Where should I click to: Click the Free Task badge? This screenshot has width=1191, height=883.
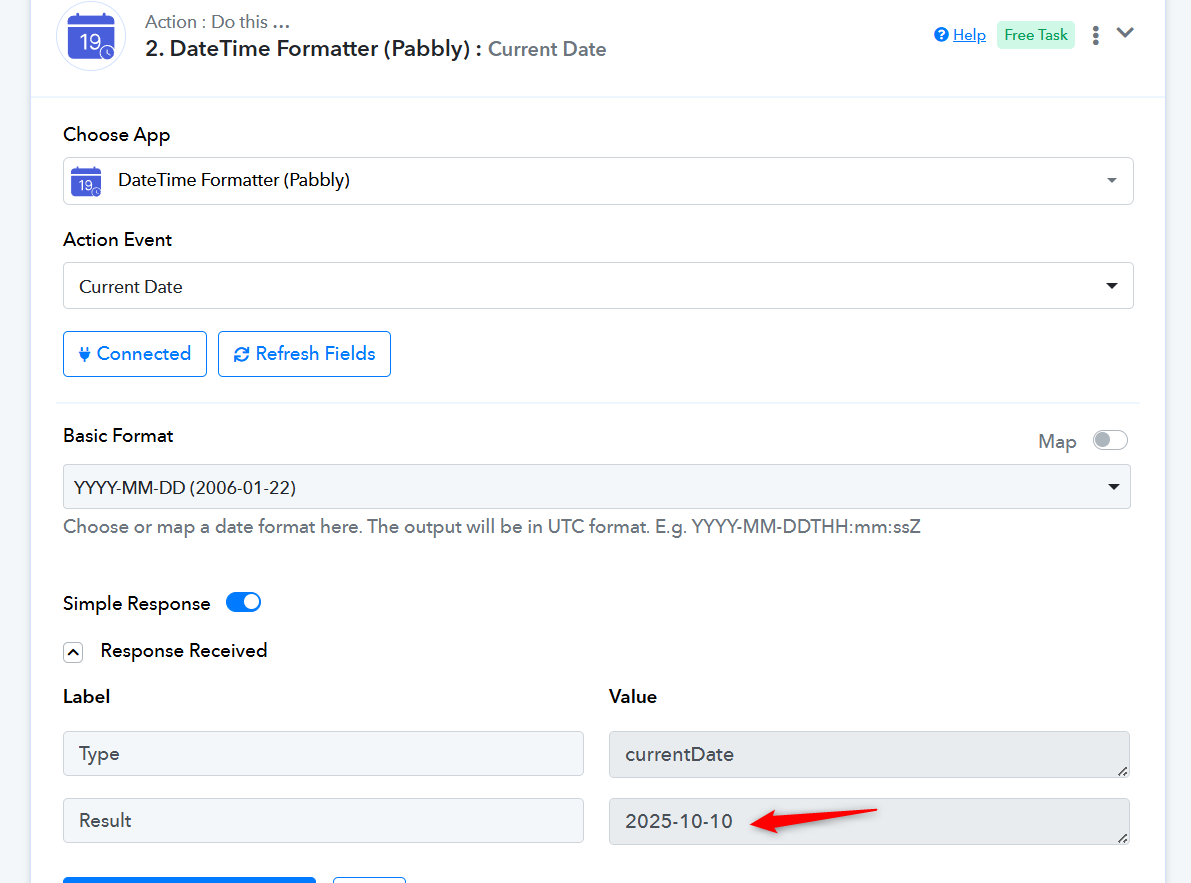click(1035, 35)
